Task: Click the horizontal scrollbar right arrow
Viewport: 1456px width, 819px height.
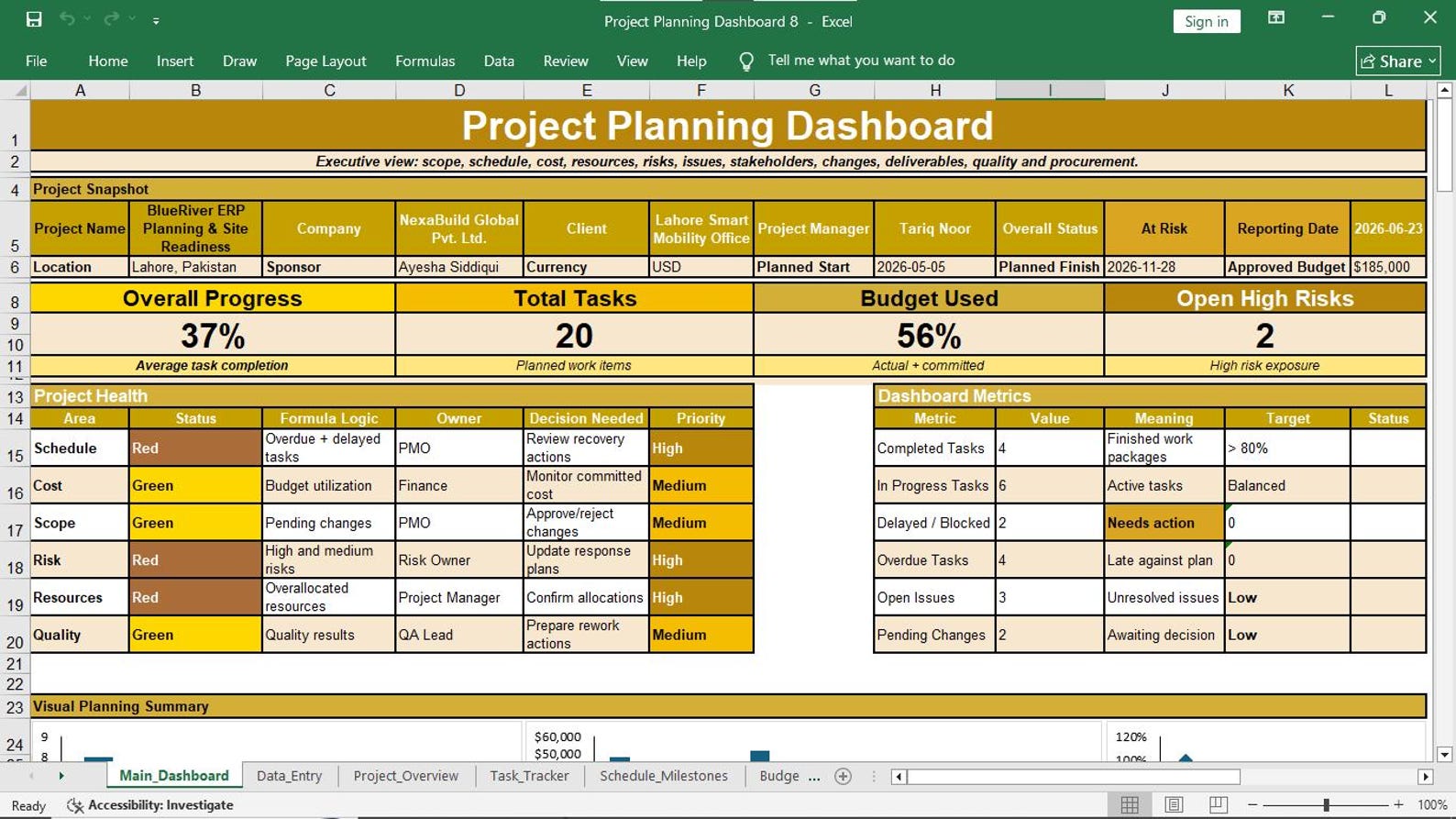Action: coord(1425,777)
